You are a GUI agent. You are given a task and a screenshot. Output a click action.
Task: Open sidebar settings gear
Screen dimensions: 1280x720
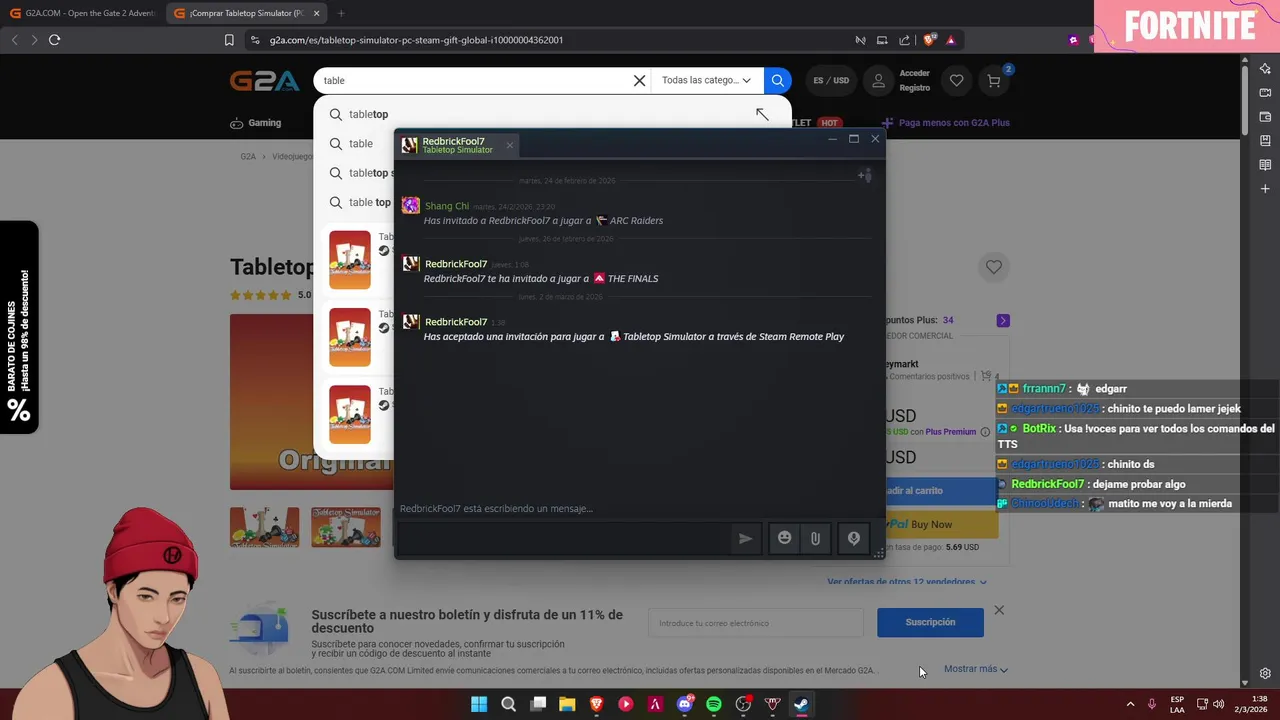coord(1265,673)
